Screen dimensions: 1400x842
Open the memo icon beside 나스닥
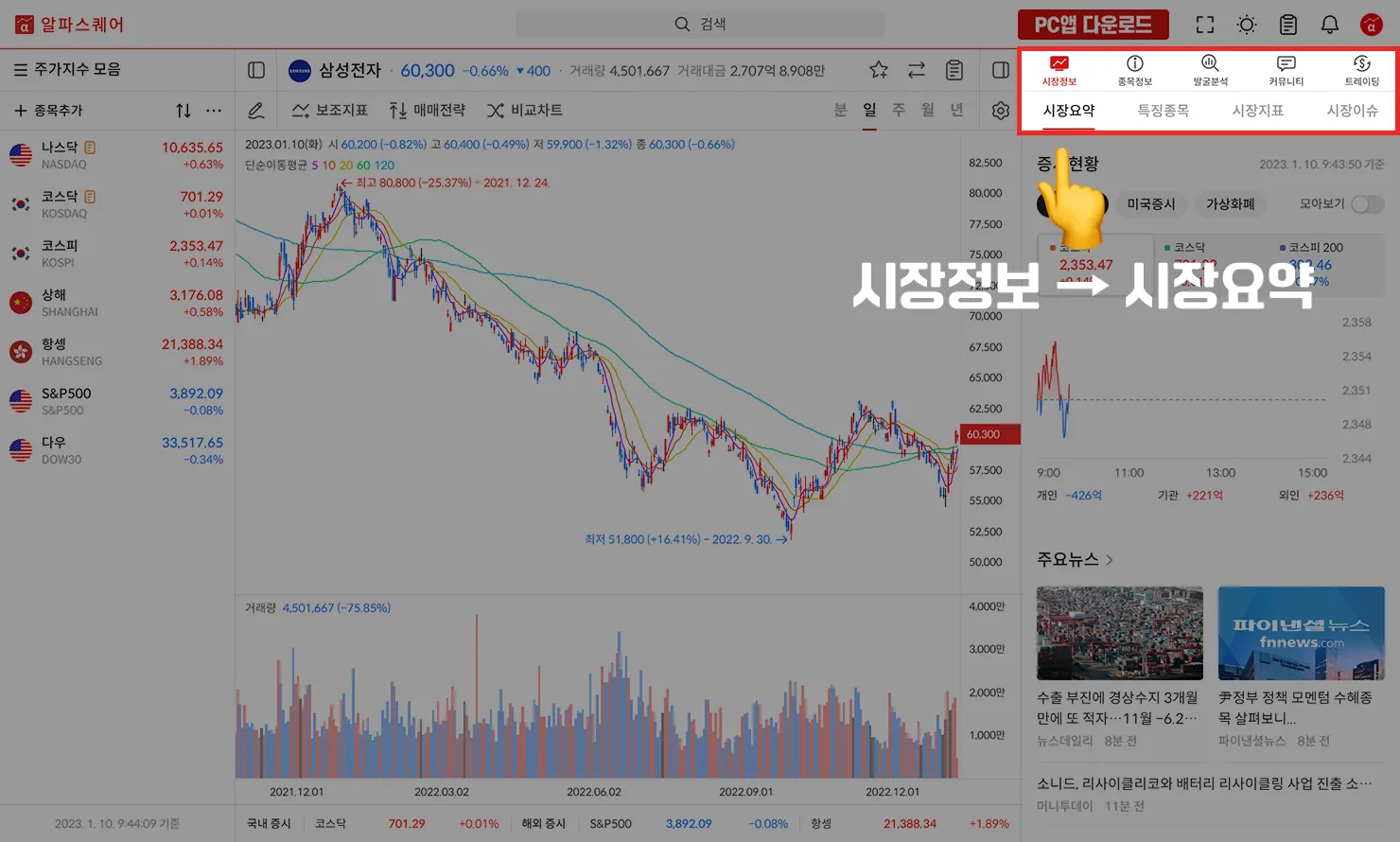tap(90, 148)
